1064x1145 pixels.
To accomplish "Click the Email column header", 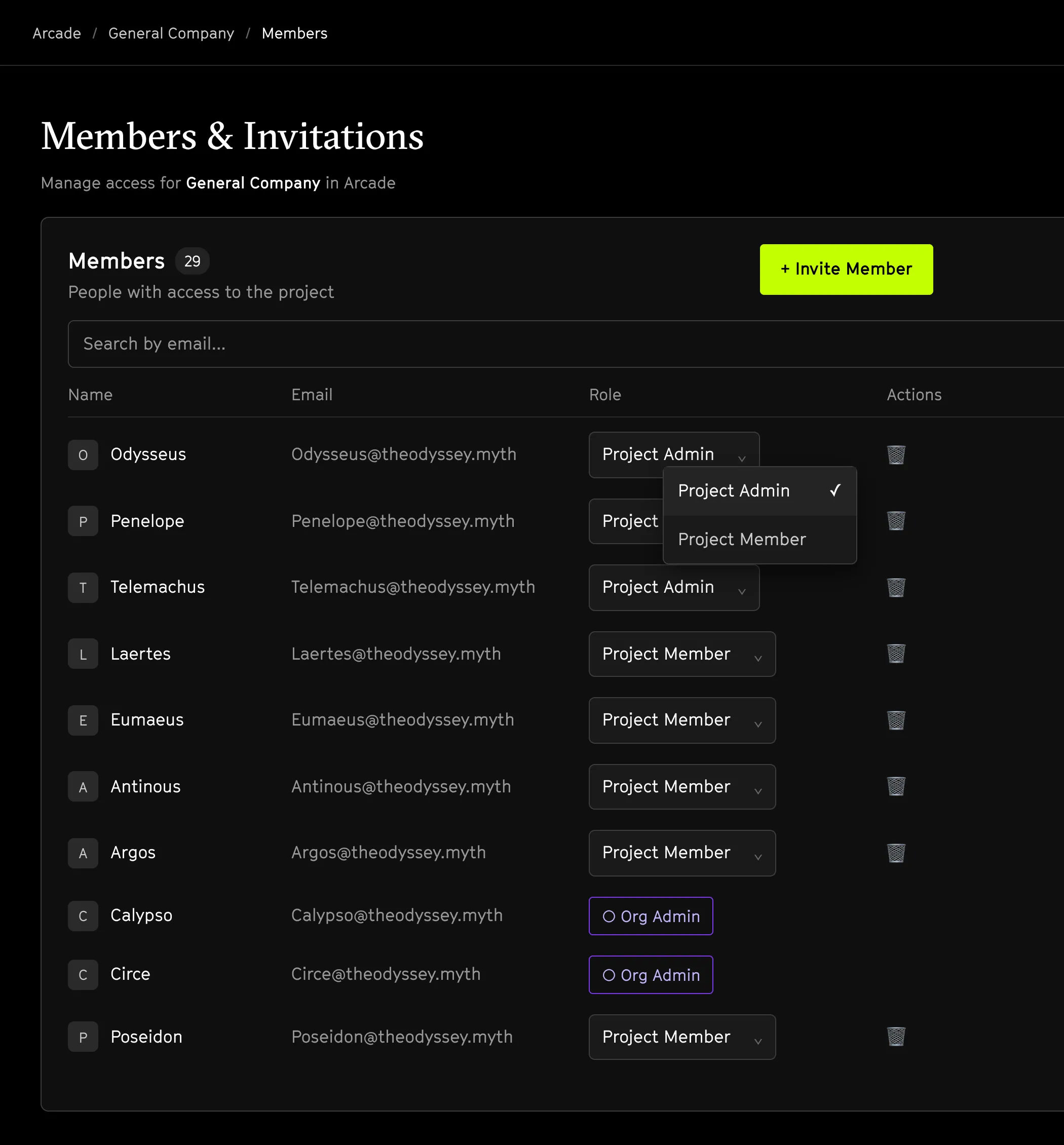I will [x=312, y=395].
